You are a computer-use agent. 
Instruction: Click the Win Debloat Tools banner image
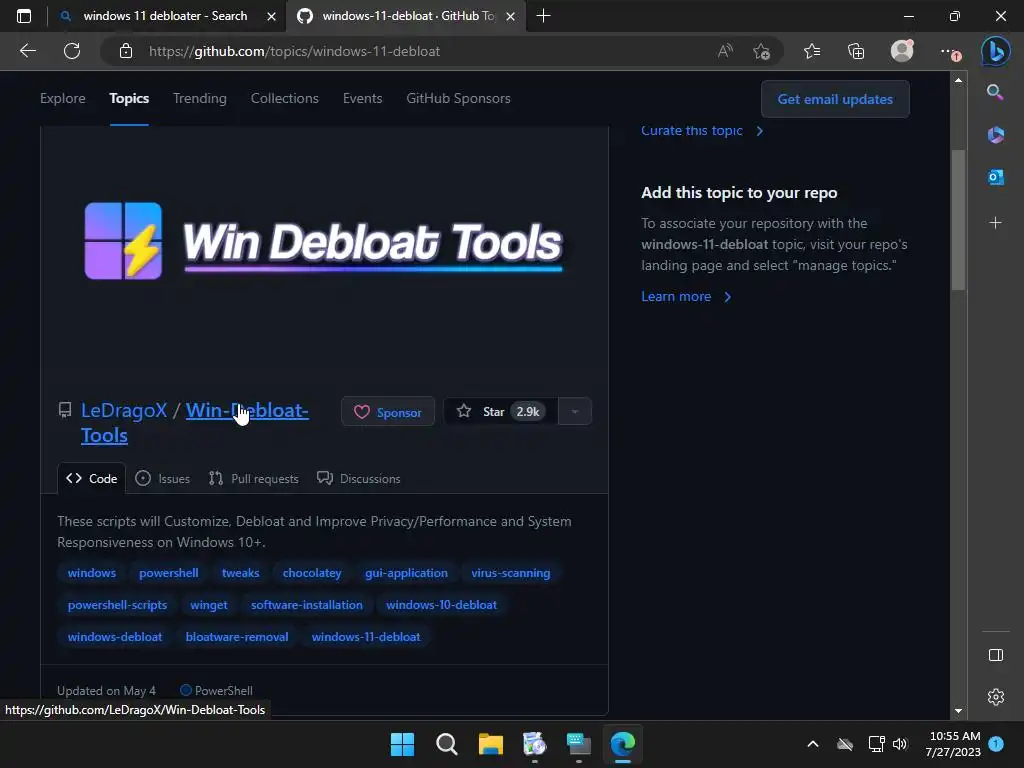[x=324, y=242]
